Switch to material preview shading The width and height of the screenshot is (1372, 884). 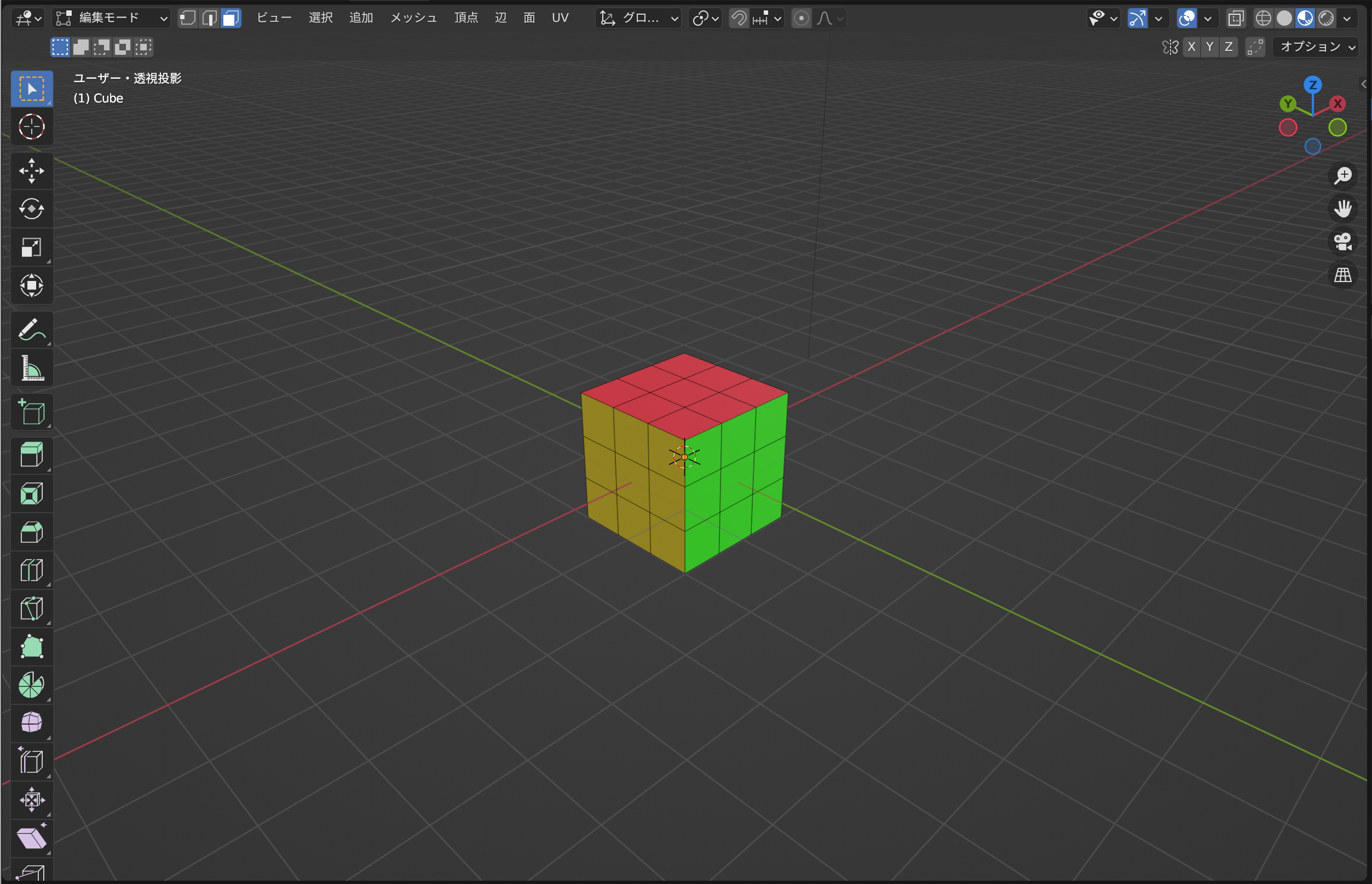[x=1305, y=19]
